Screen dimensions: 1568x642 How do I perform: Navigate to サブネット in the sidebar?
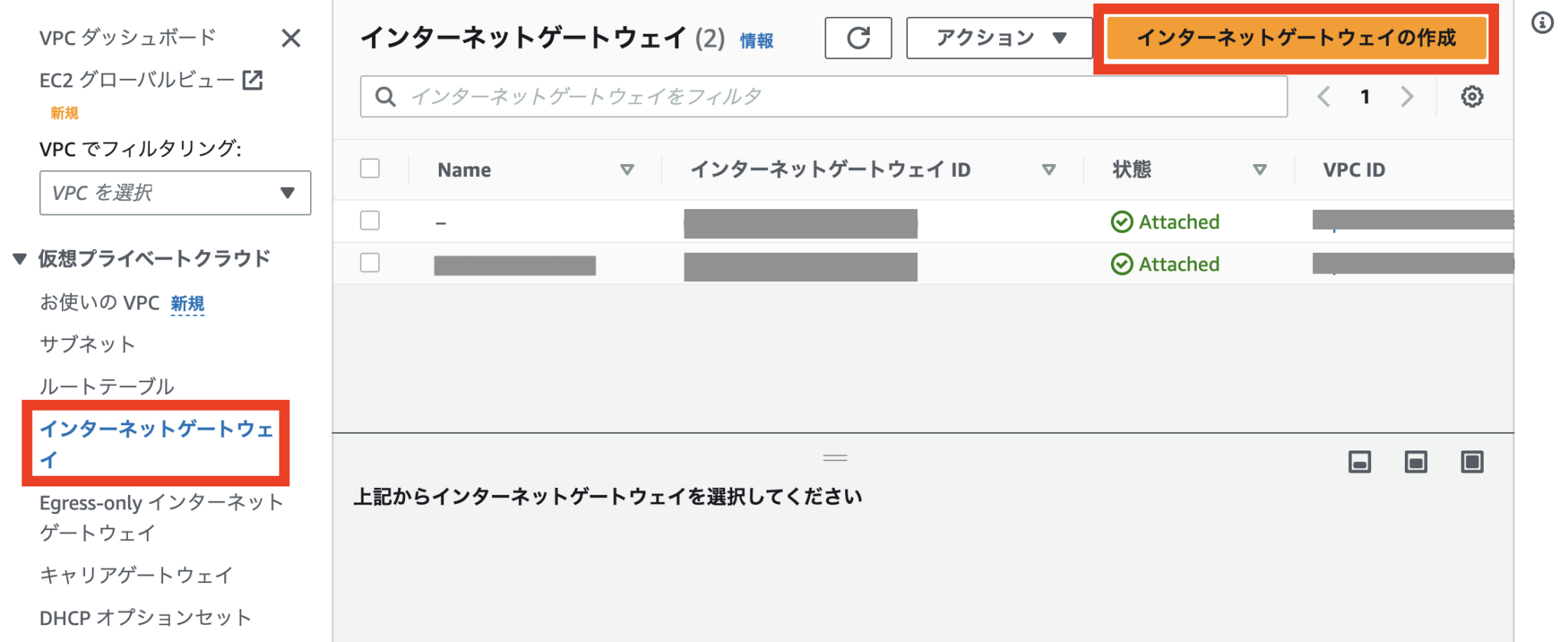pyautogui.click(x=87, y=344)
